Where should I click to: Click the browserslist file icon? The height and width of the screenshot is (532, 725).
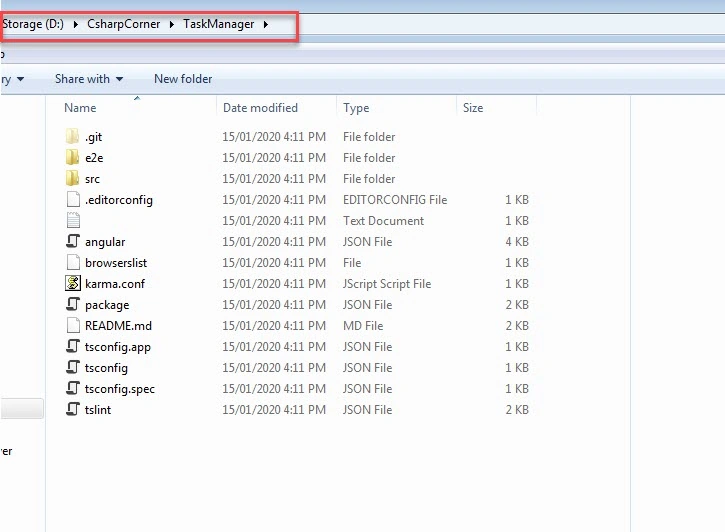(x=73, y=263)
